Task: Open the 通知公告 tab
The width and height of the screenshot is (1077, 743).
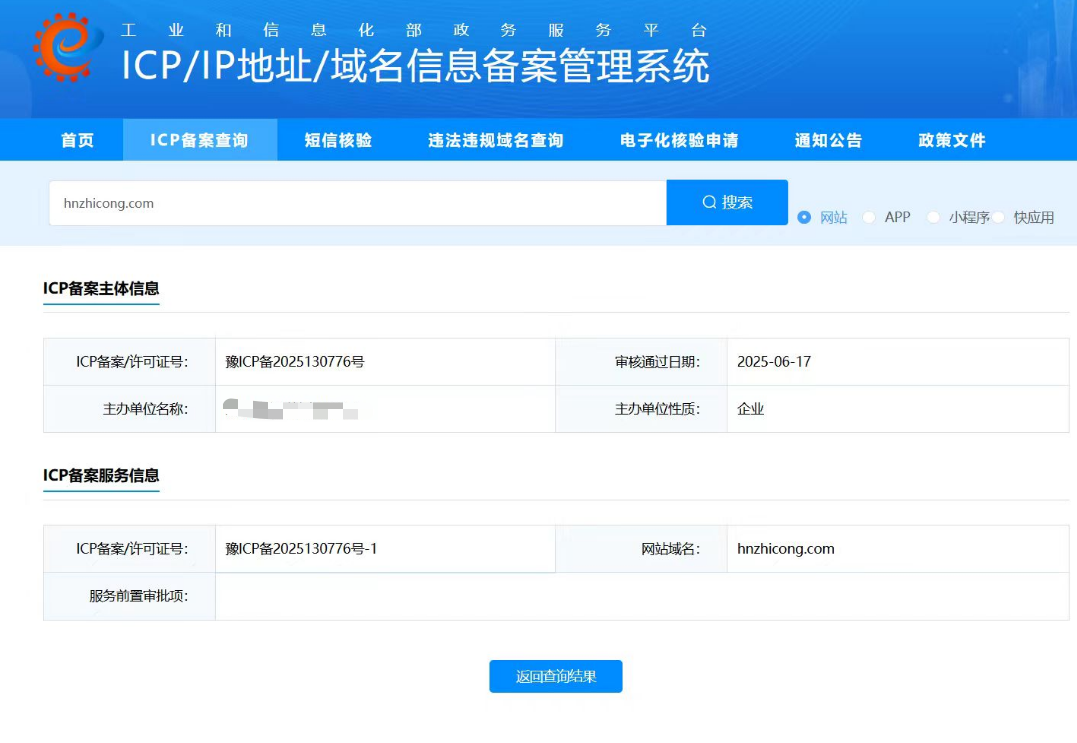Action: (x=828, y=140)
